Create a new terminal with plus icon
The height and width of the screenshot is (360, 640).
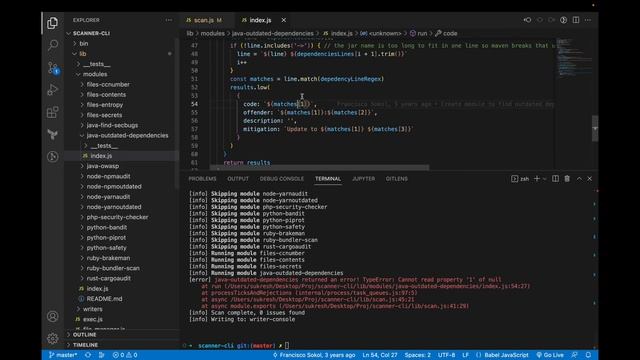[537, 179]
